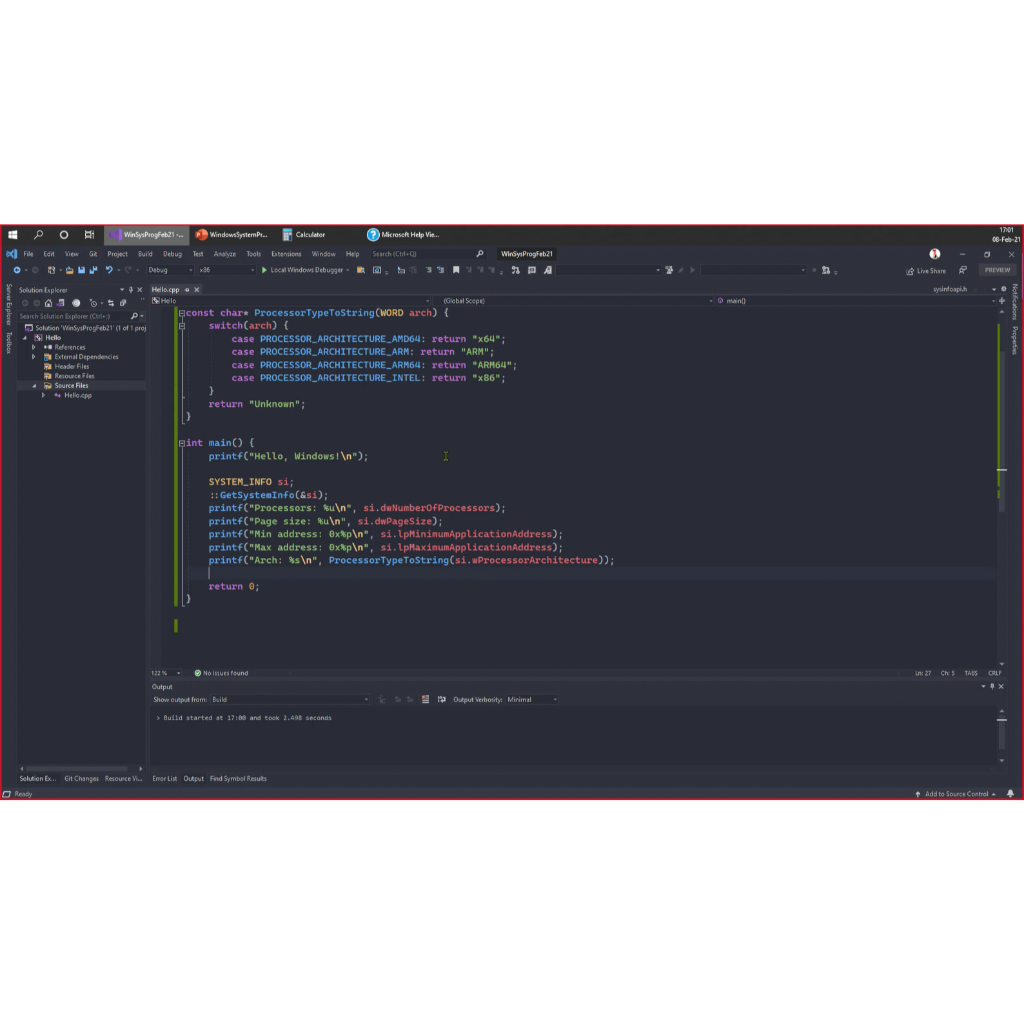Image resolution: width=1024 pixels, height=1024 pixels.
Task: Click the Save All icon in the toolbar
Action: [x=93, y=270]
